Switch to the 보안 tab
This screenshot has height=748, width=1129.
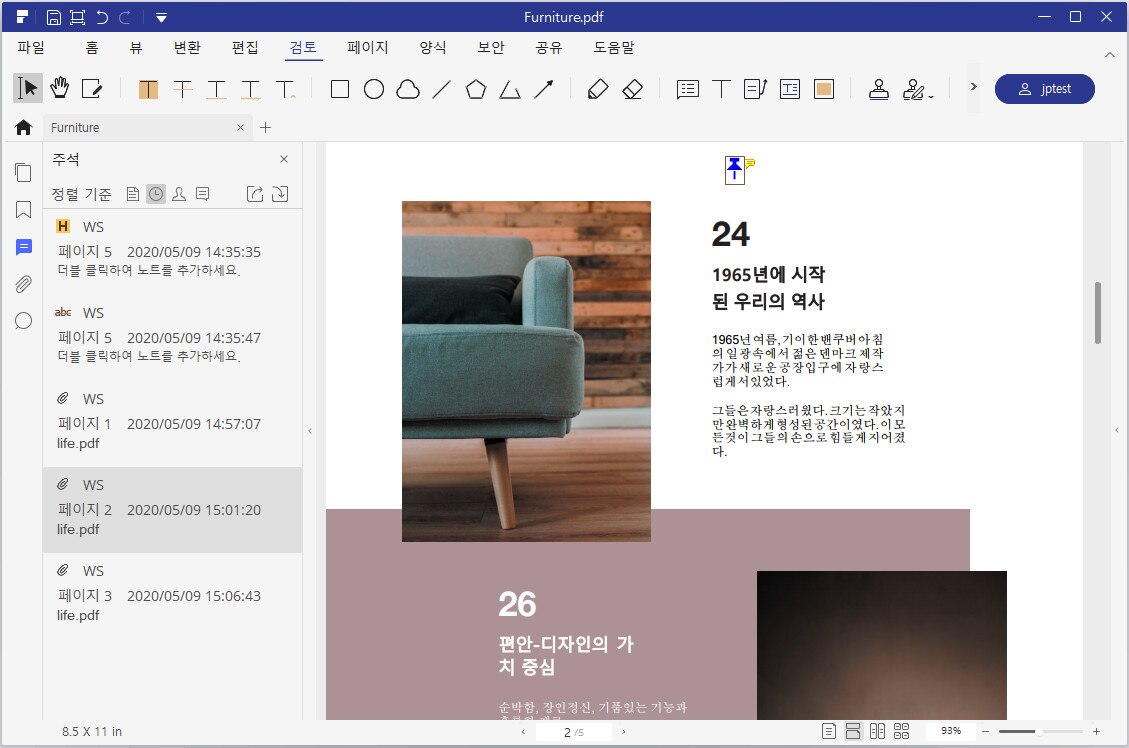tap(491, 48)
